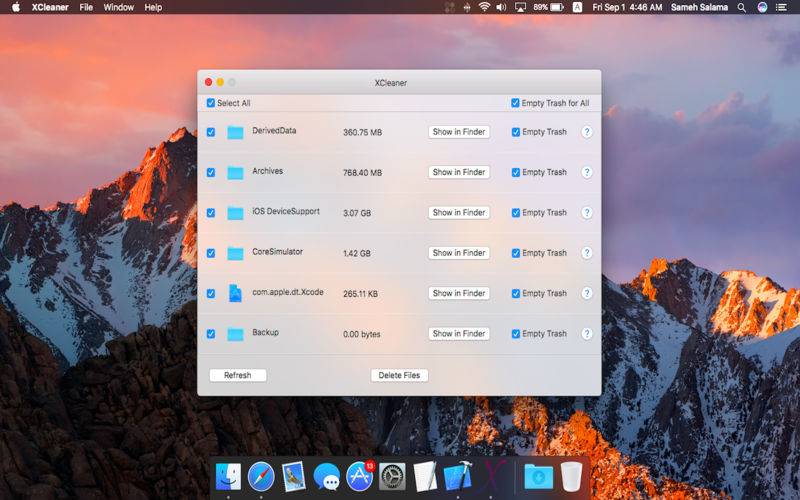Click the Archives folder icon
800x500 pixels.
[235, 172]
